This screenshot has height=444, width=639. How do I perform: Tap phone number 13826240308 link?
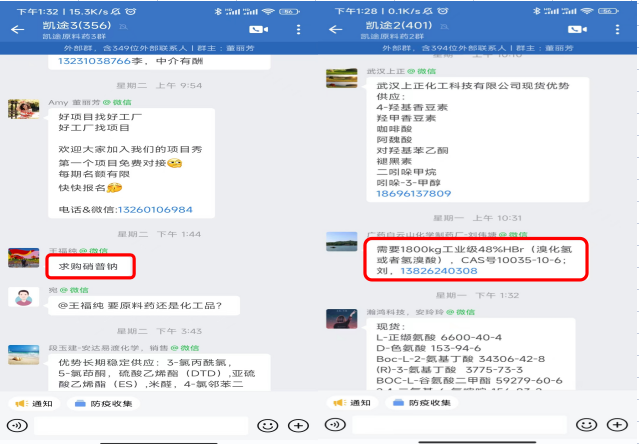(439, 271)
